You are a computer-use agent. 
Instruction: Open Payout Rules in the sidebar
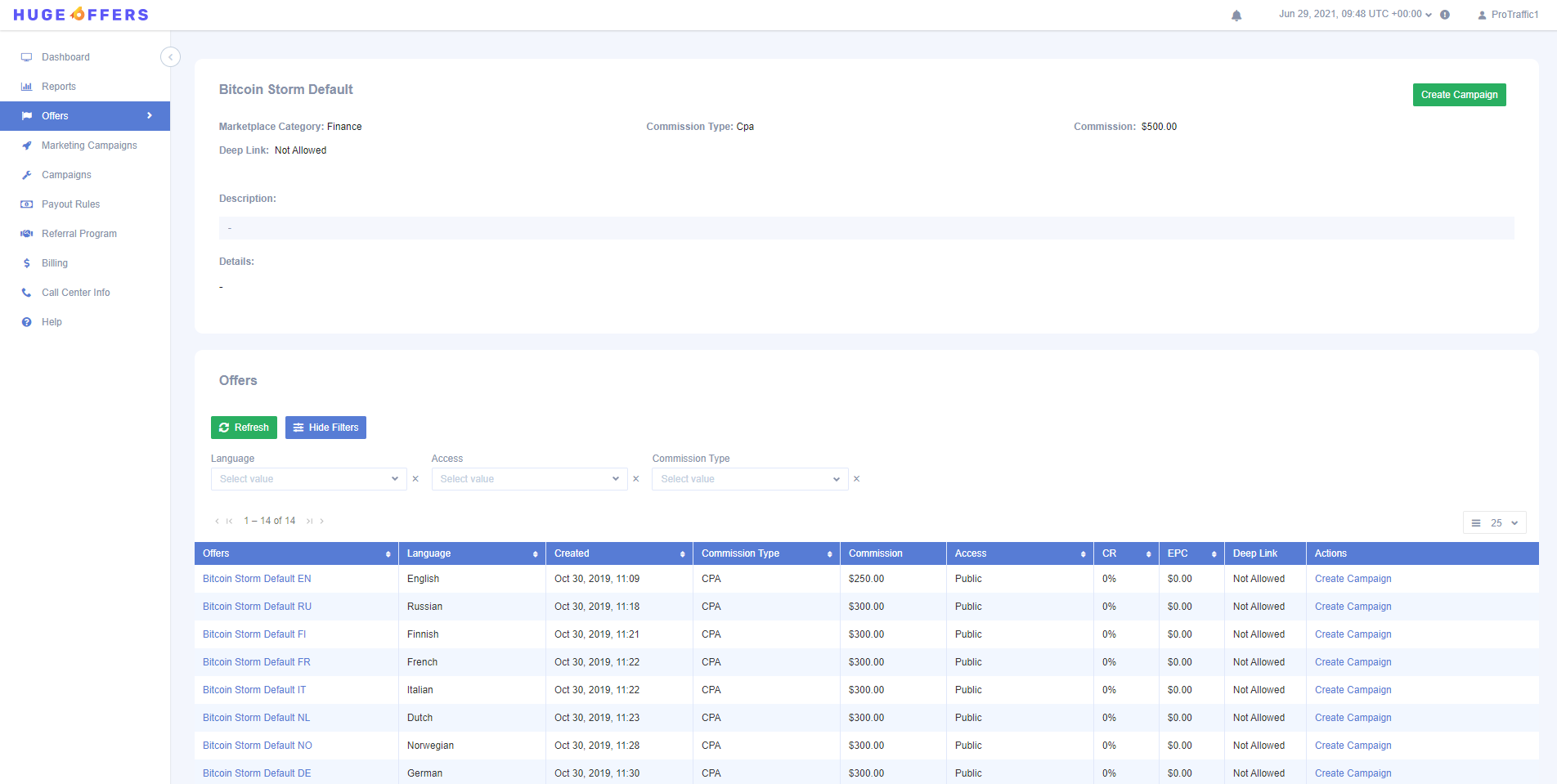[70, 204]
